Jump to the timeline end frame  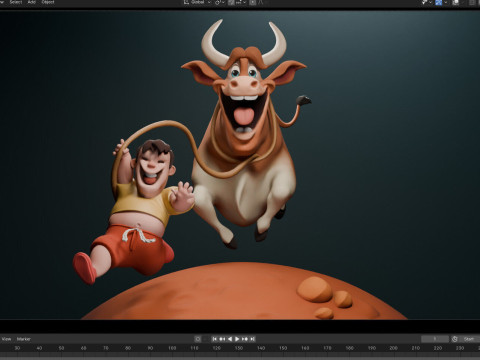[253, 339]
